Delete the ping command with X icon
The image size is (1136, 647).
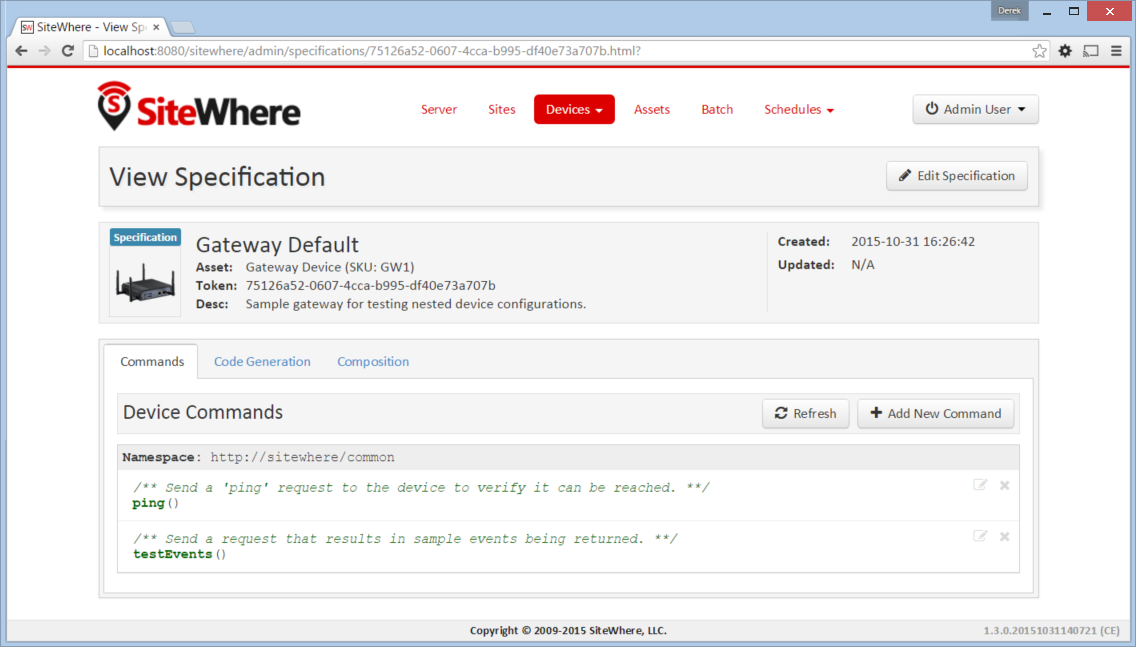[x=1004, y=485]
